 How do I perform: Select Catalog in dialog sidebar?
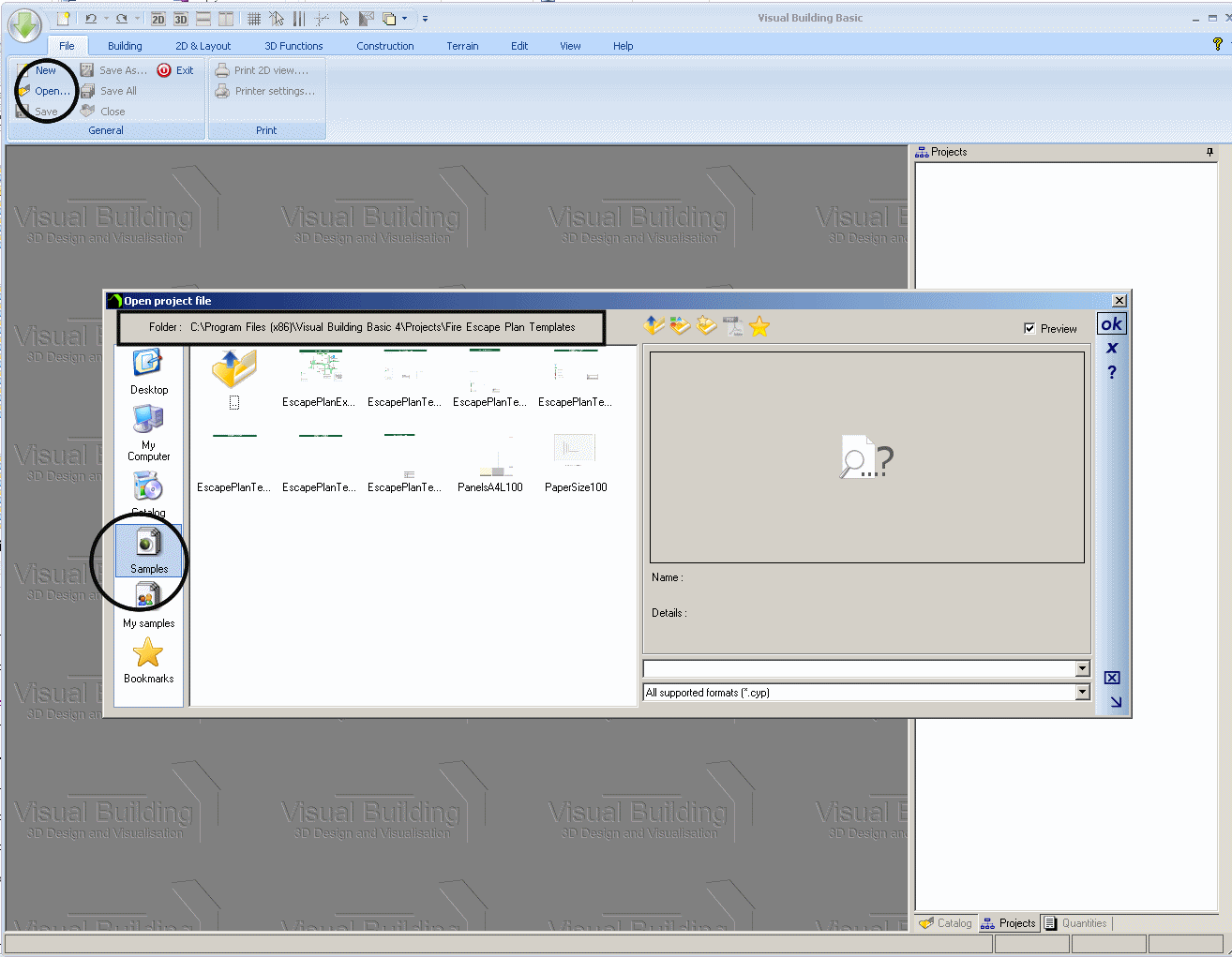149,495
